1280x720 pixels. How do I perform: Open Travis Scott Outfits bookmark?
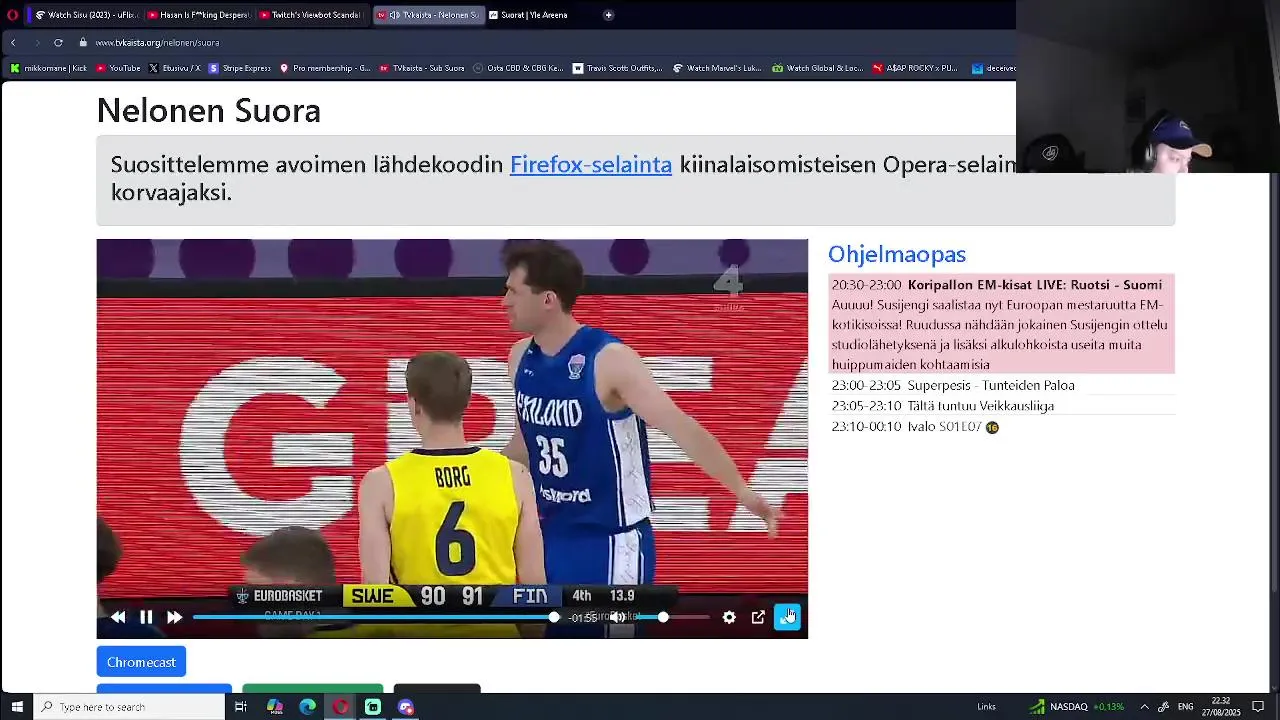tap(618, 68)
